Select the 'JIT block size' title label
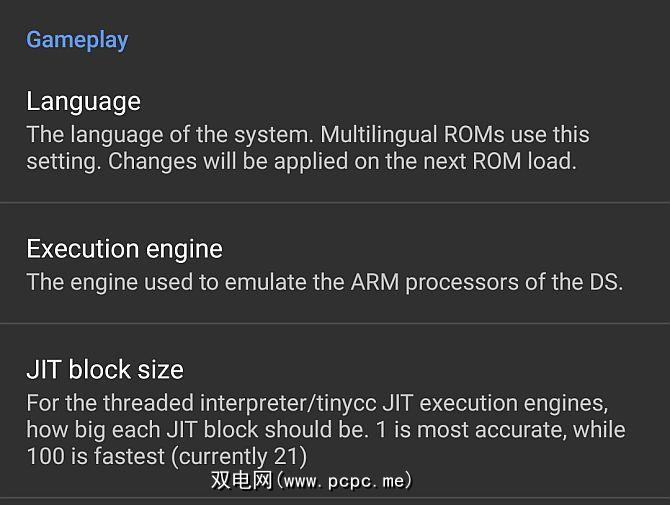This screenshot has width=670, height=505. point(105,370)
